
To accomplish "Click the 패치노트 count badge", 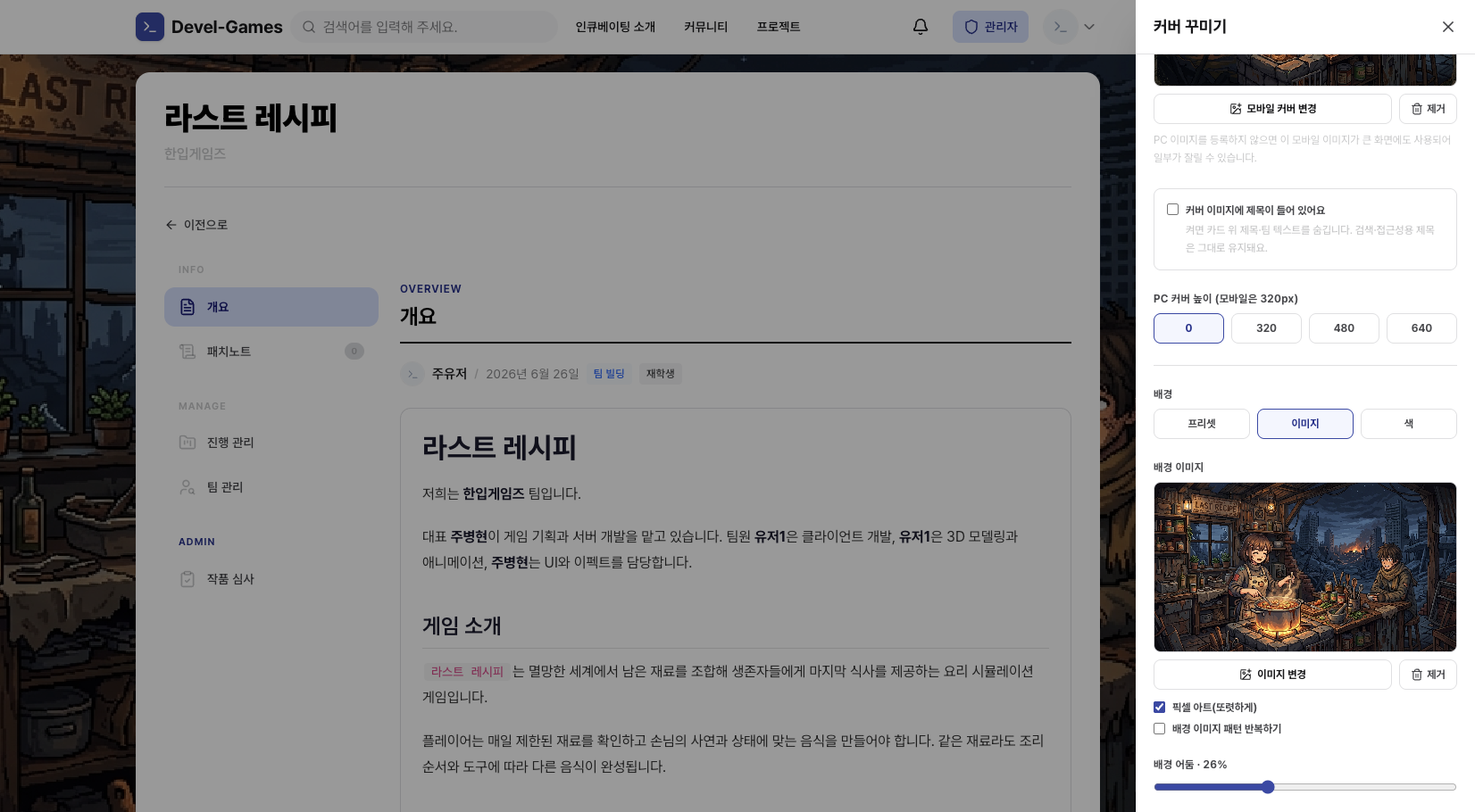I will 354,352.
